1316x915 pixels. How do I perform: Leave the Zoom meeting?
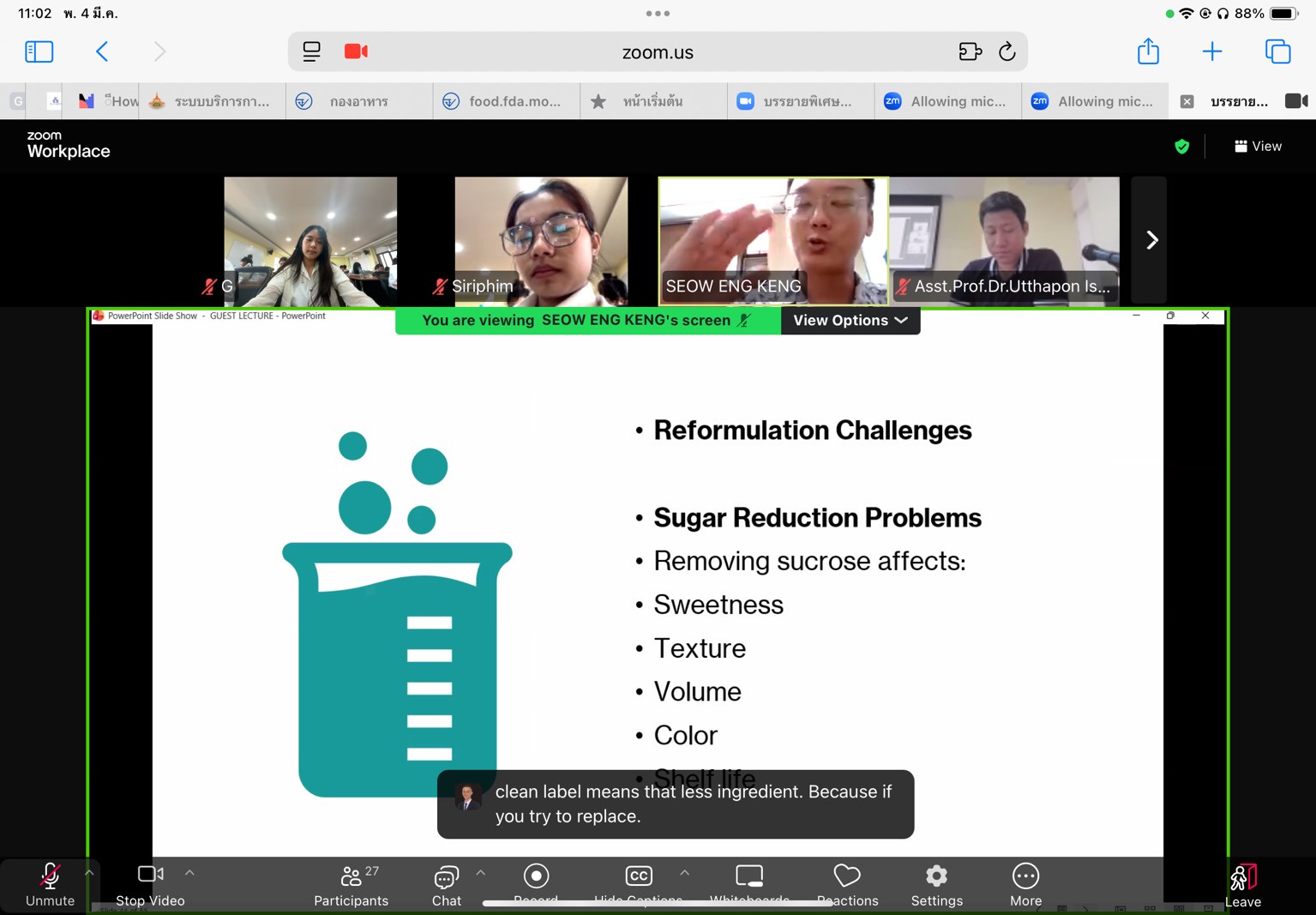1242,885
